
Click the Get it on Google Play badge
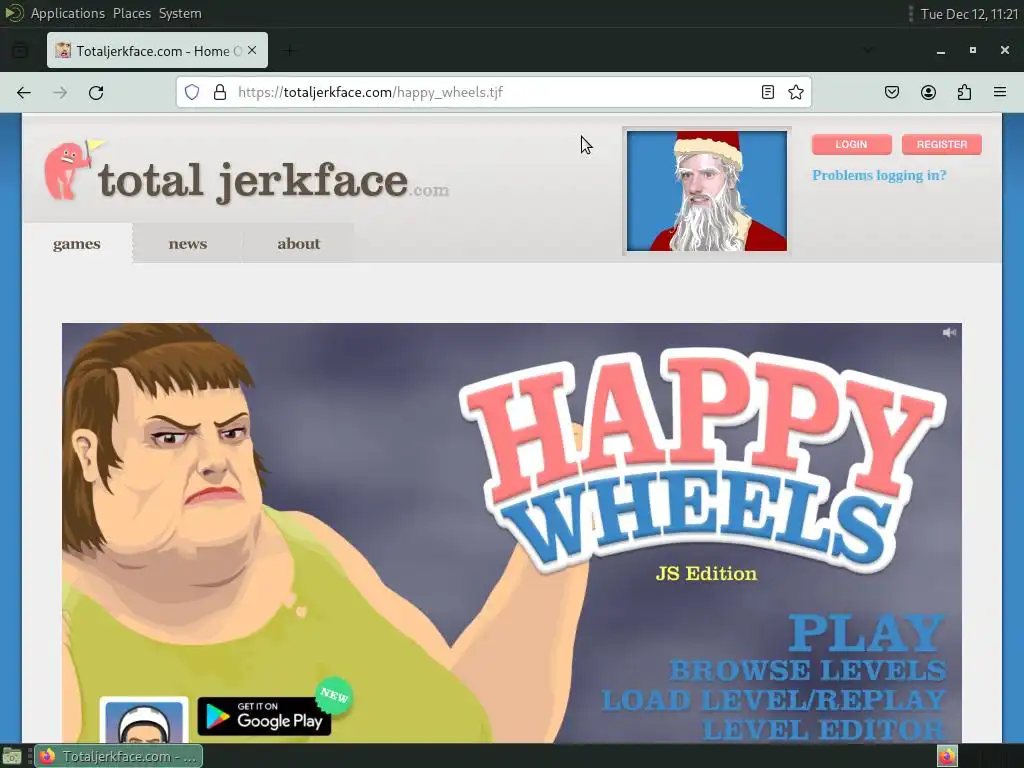click(x=264, y=716)
